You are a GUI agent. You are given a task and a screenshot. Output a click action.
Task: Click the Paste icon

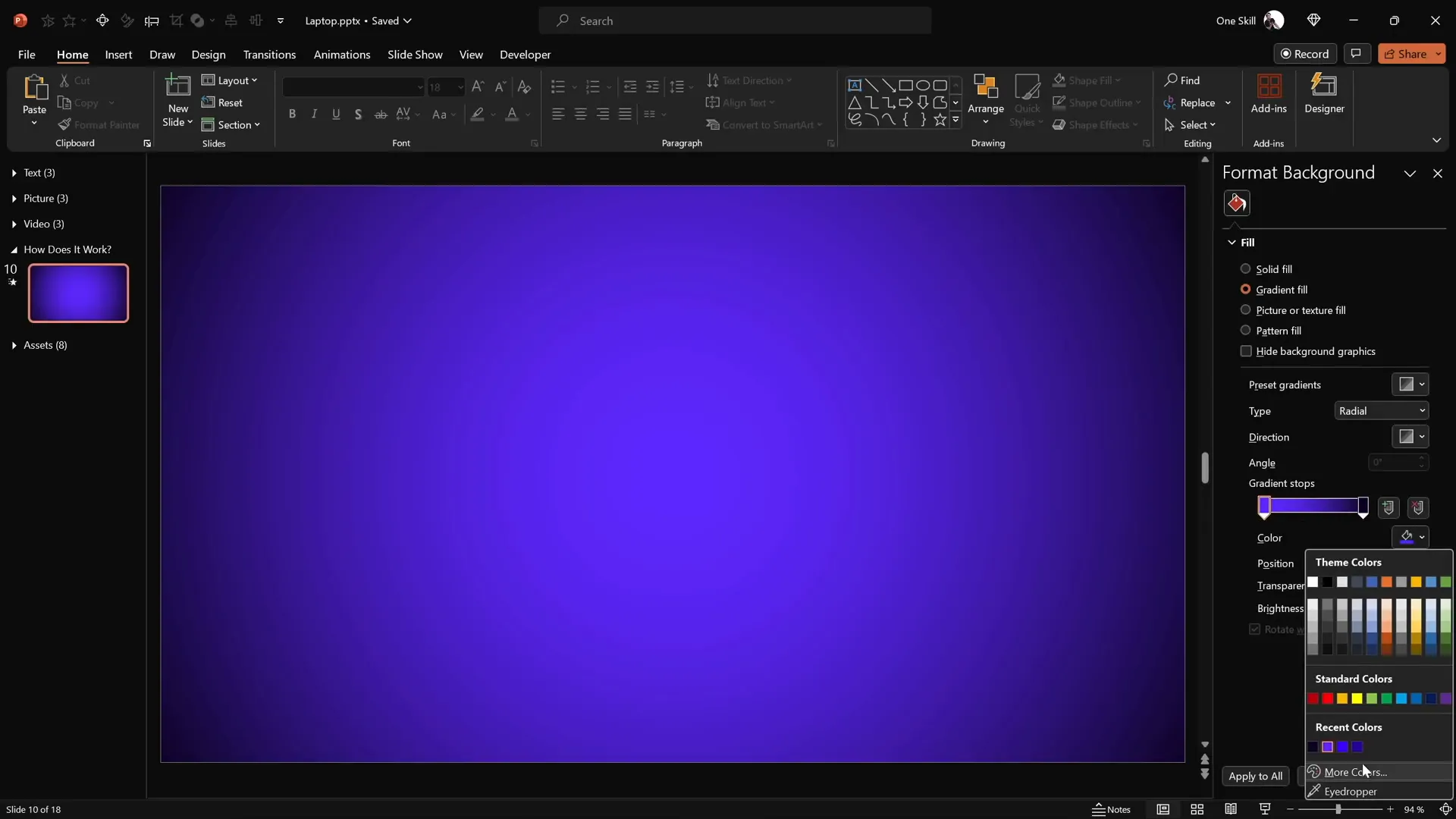pos(34,87)
